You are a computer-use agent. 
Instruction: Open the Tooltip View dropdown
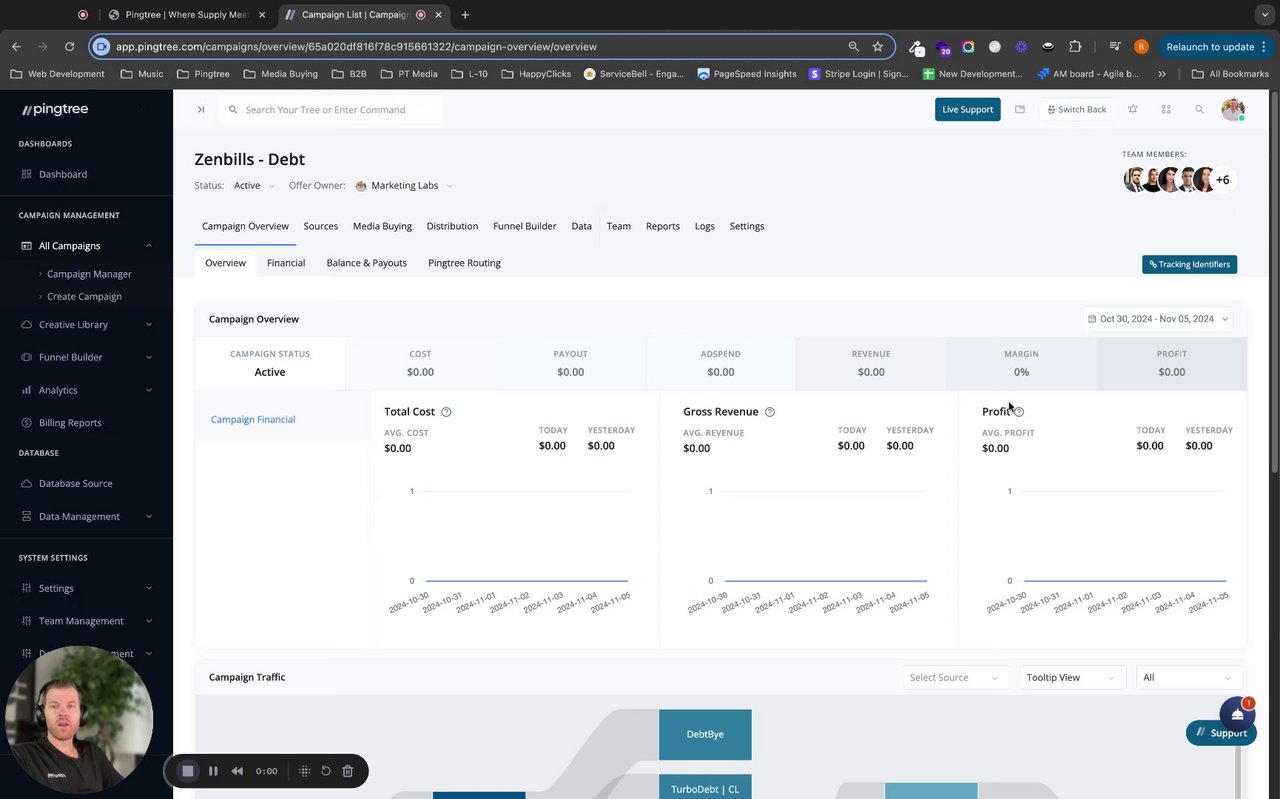coord(1071,678)
